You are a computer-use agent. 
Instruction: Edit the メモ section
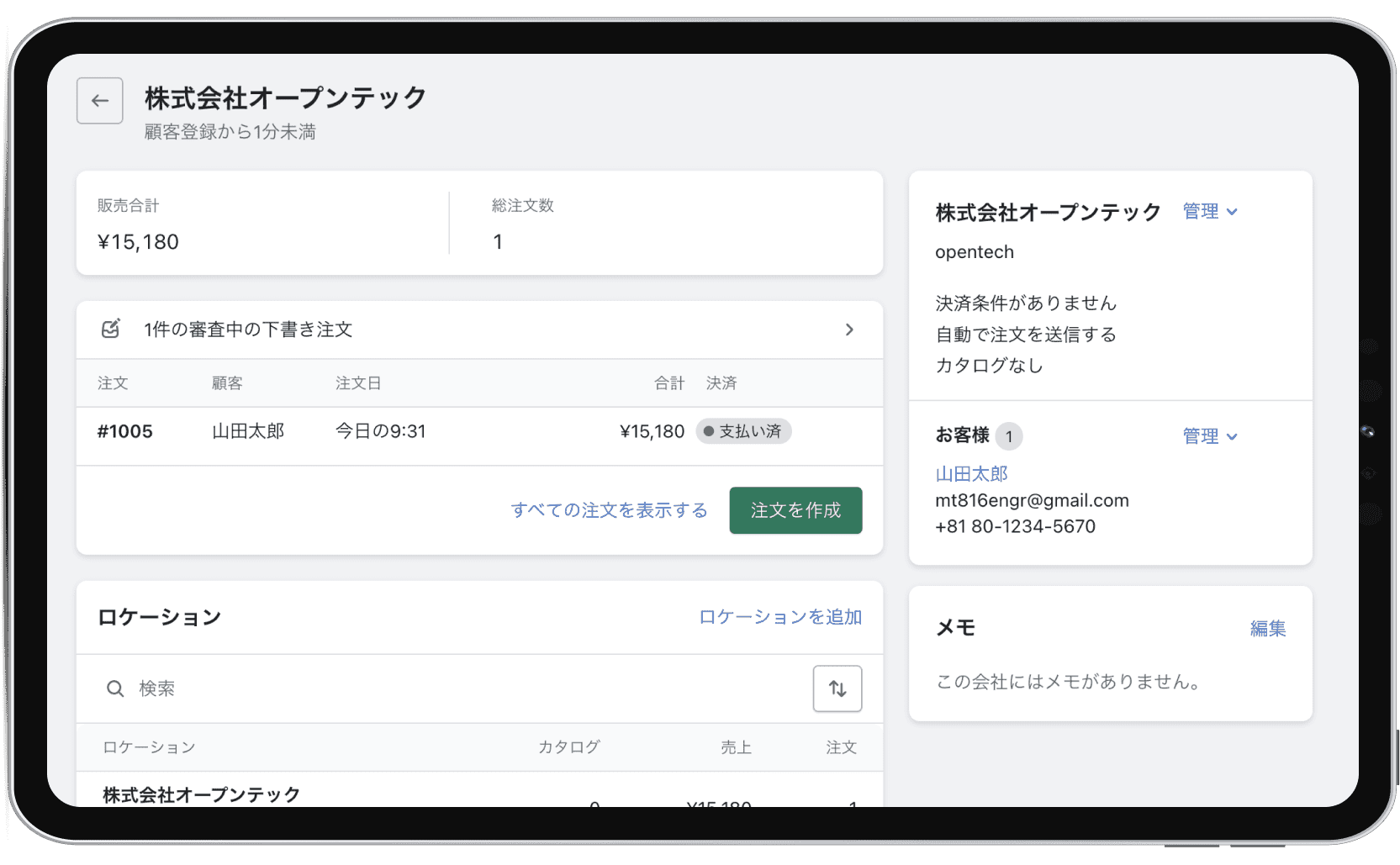(x=1267, y=629)
